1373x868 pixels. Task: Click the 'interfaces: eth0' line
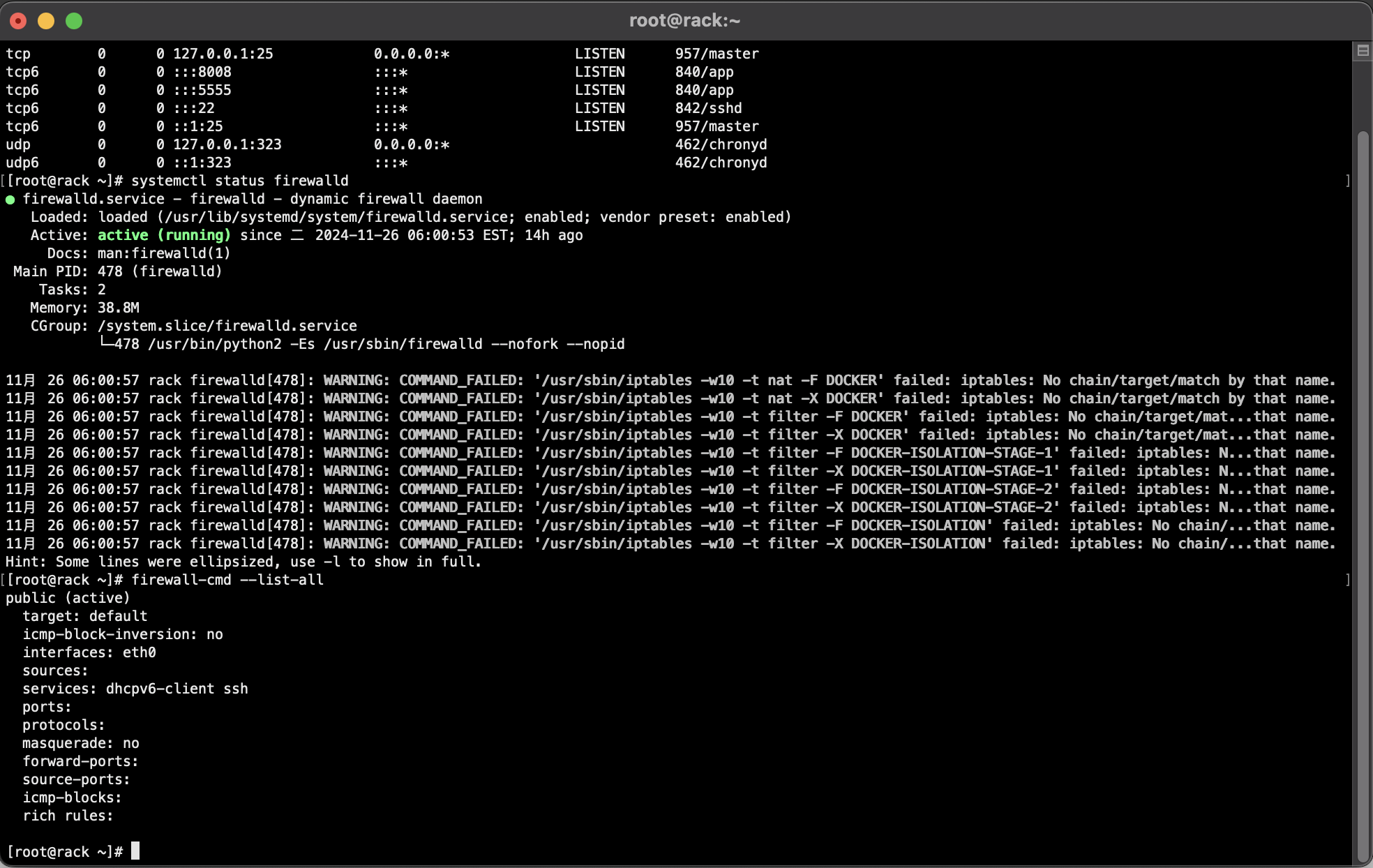point(89,652)
